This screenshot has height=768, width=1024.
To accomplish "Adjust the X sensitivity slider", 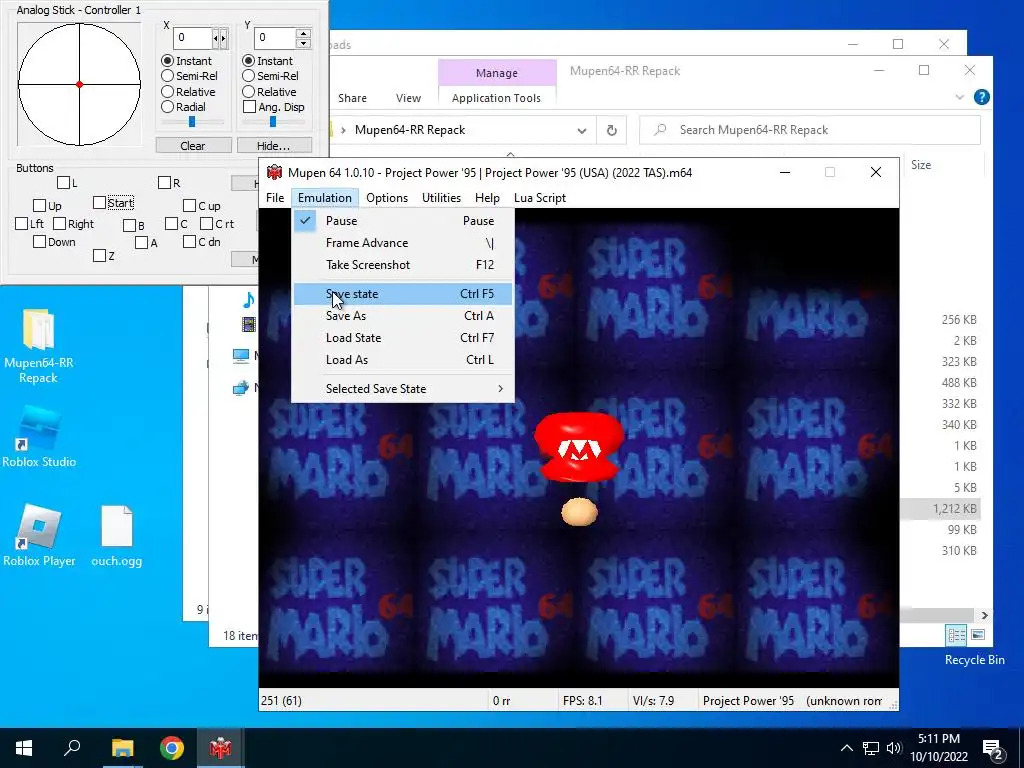I will 192,121.
